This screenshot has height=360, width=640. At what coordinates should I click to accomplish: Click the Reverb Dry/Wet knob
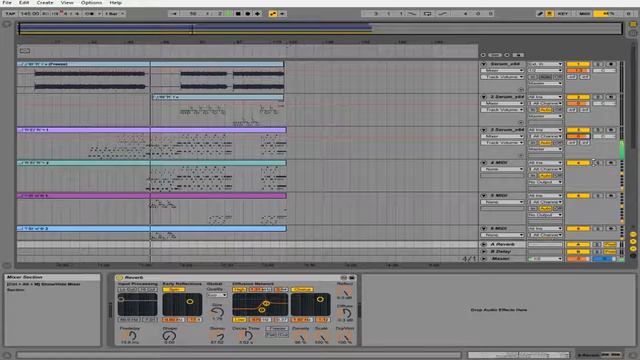(345, 338)
